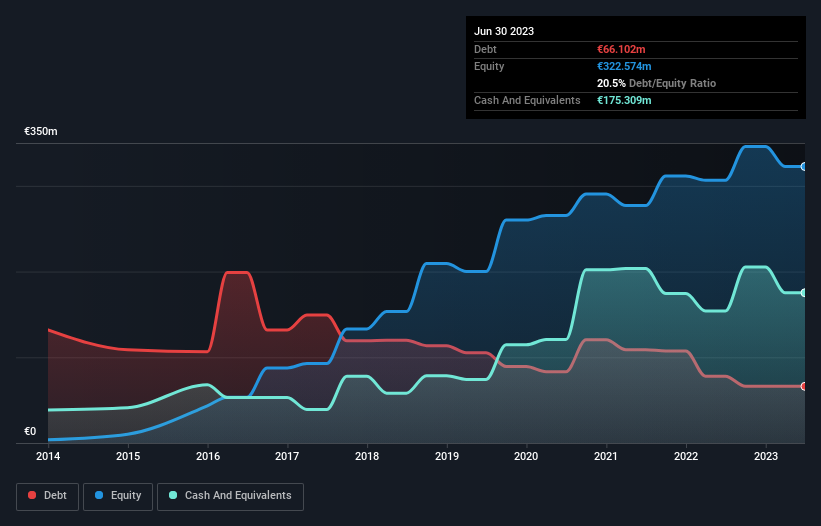Click the 2022 x-axis label
This screenshot has width=821, height=526.
[686, 456]
